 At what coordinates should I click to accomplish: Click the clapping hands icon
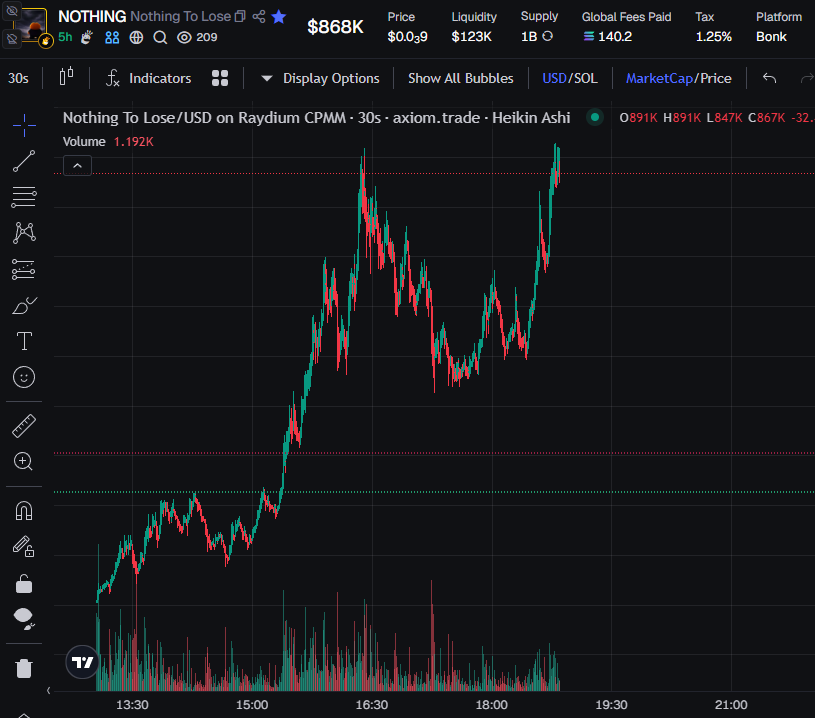[87, 37]
